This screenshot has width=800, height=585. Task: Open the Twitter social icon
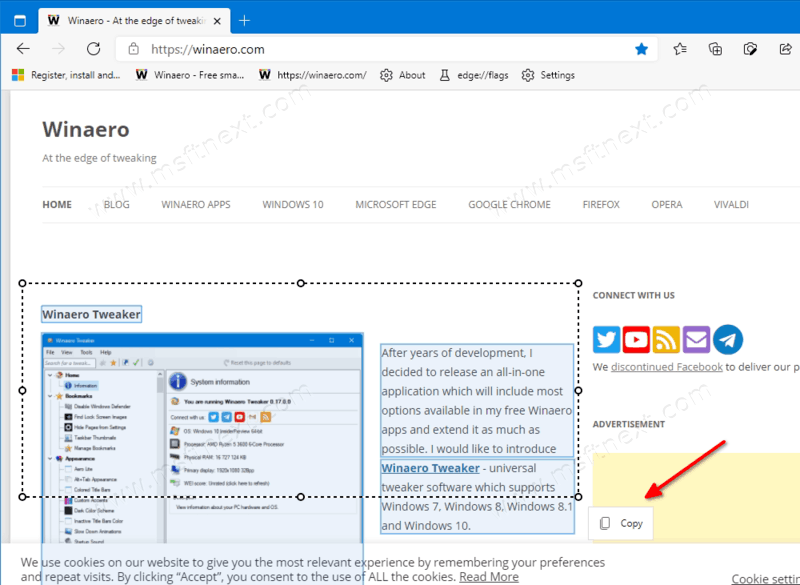coord(607,340)
